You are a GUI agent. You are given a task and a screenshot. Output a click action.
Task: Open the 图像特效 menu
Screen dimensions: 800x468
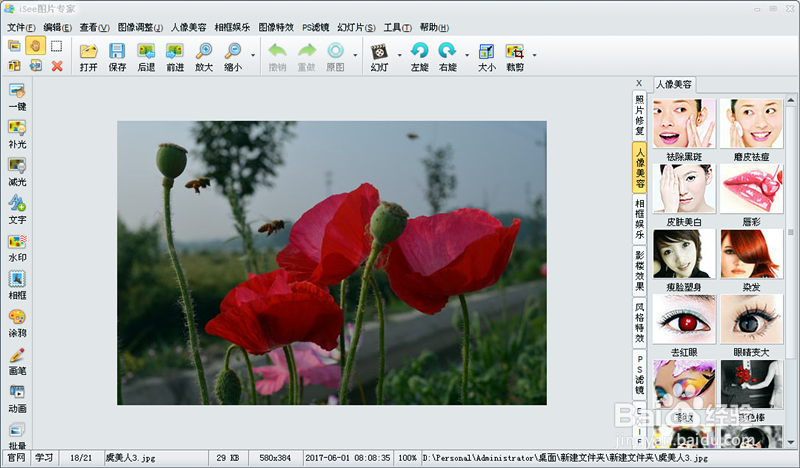(x=276, y=28)
